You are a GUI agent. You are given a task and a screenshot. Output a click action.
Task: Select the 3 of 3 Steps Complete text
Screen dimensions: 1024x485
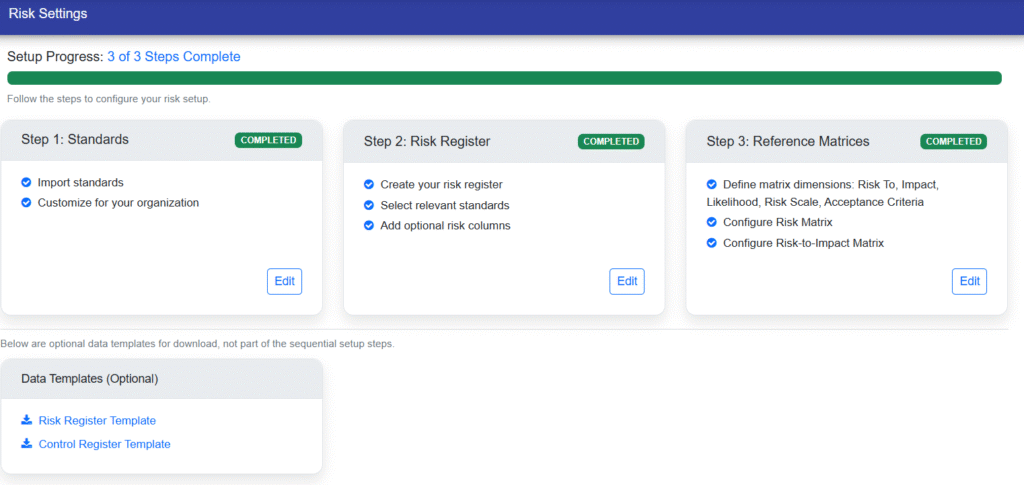tap(173, 57)
